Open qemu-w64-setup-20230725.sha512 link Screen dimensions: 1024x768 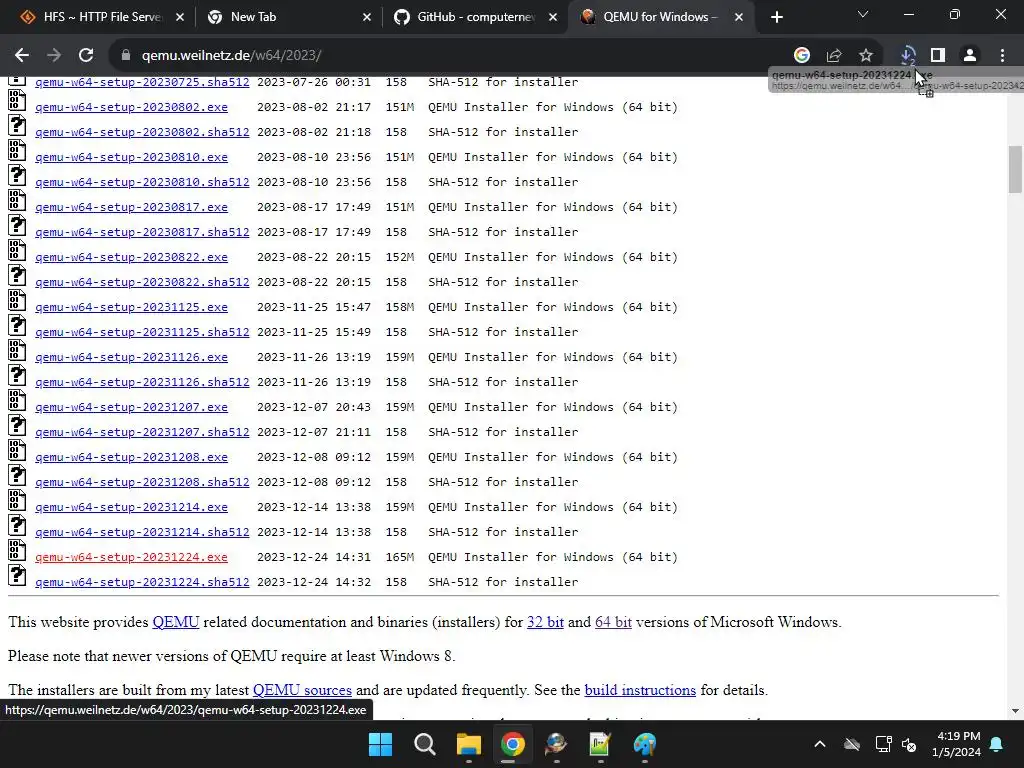click(142, 82)
